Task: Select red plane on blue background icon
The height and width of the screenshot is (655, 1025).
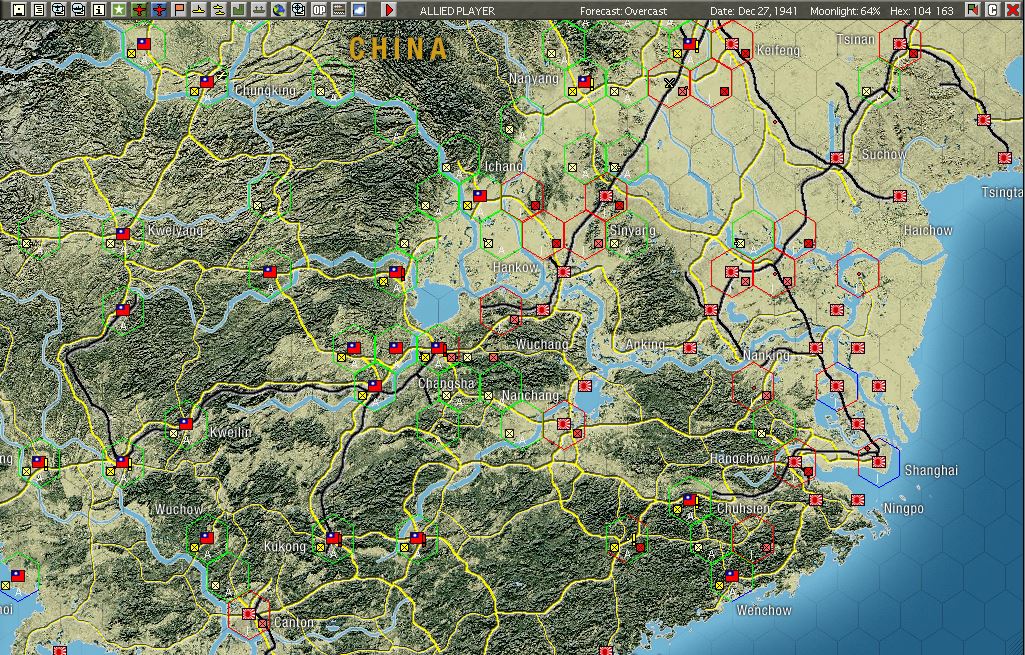Action: click(x=159, y=10)
